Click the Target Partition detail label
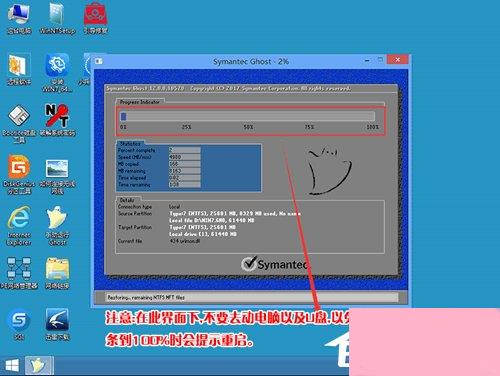The image size is (500, 376). click(x=135, y=227)
